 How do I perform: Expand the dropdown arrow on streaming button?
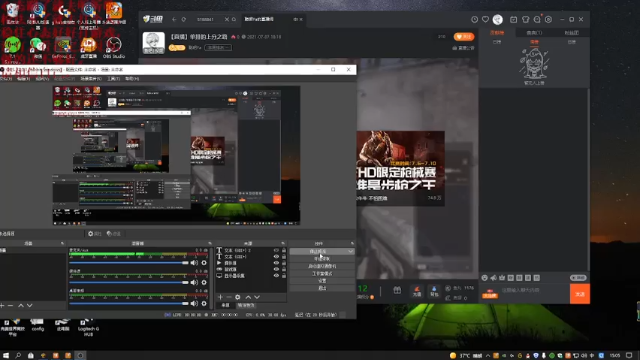pos(350,251)
